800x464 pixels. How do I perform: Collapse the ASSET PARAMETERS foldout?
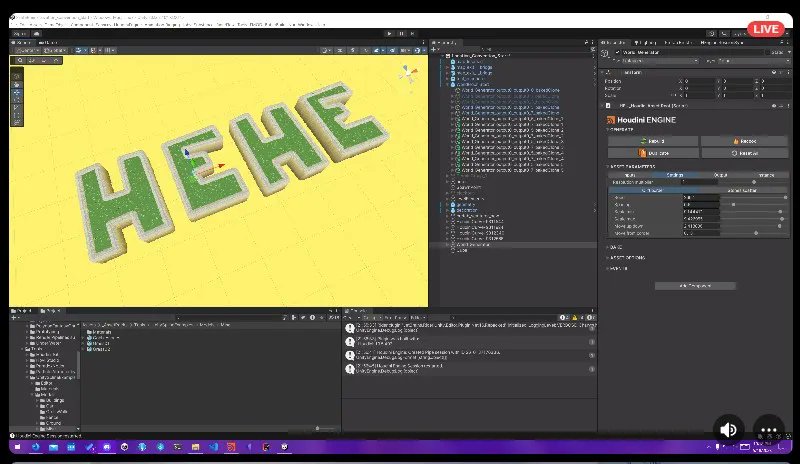[x=631, y=166]
